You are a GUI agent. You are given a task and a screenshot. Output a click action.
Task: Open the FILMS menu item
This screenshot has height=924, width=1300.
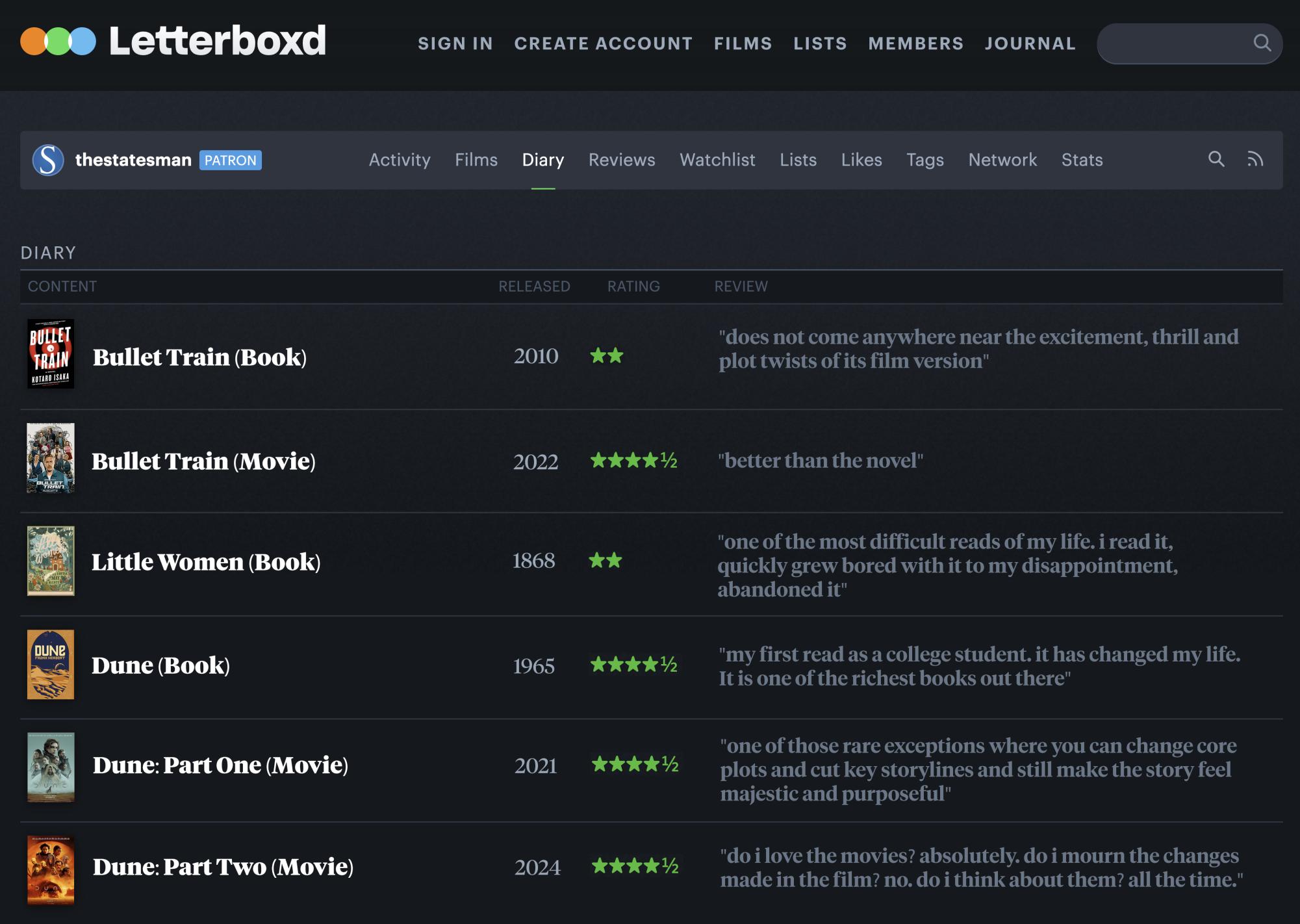[x=743, y=44]
